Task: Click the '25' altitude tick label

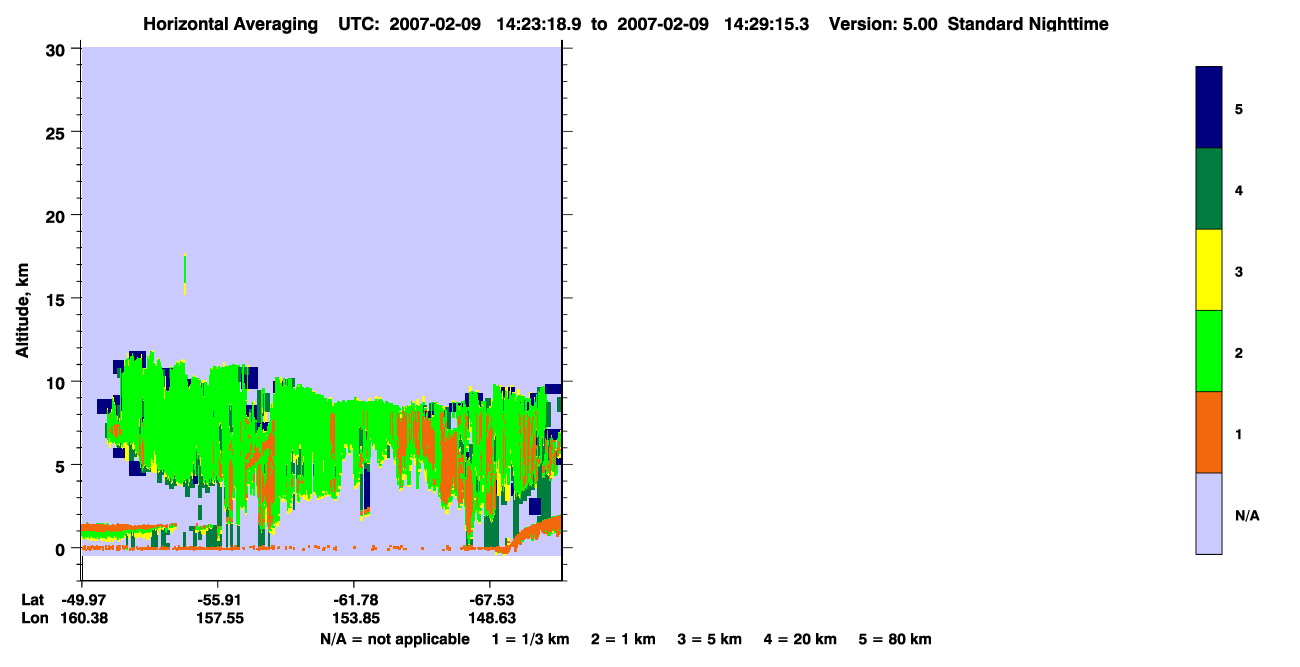Action: coord(58,132)
